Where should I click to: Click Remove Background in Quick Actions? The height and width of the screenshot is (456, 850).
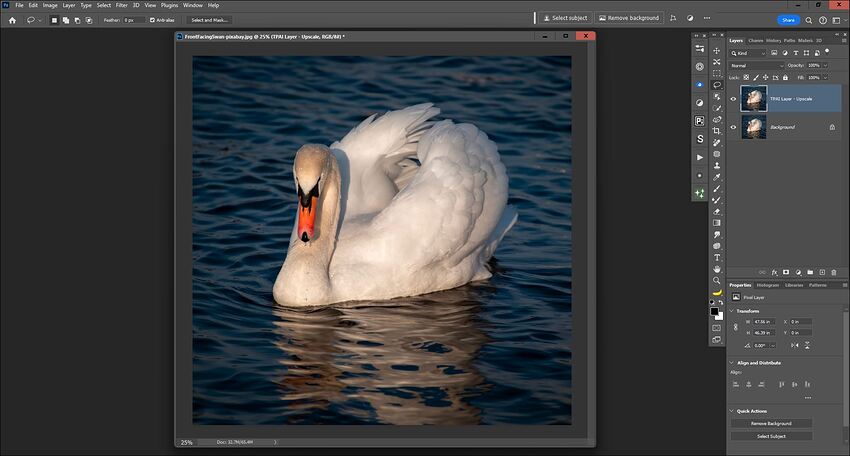coord(771,423)
